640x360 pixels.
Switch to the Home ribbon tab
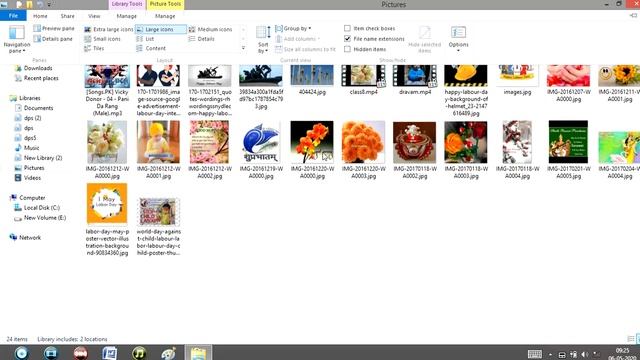click(x=40, y=16)
